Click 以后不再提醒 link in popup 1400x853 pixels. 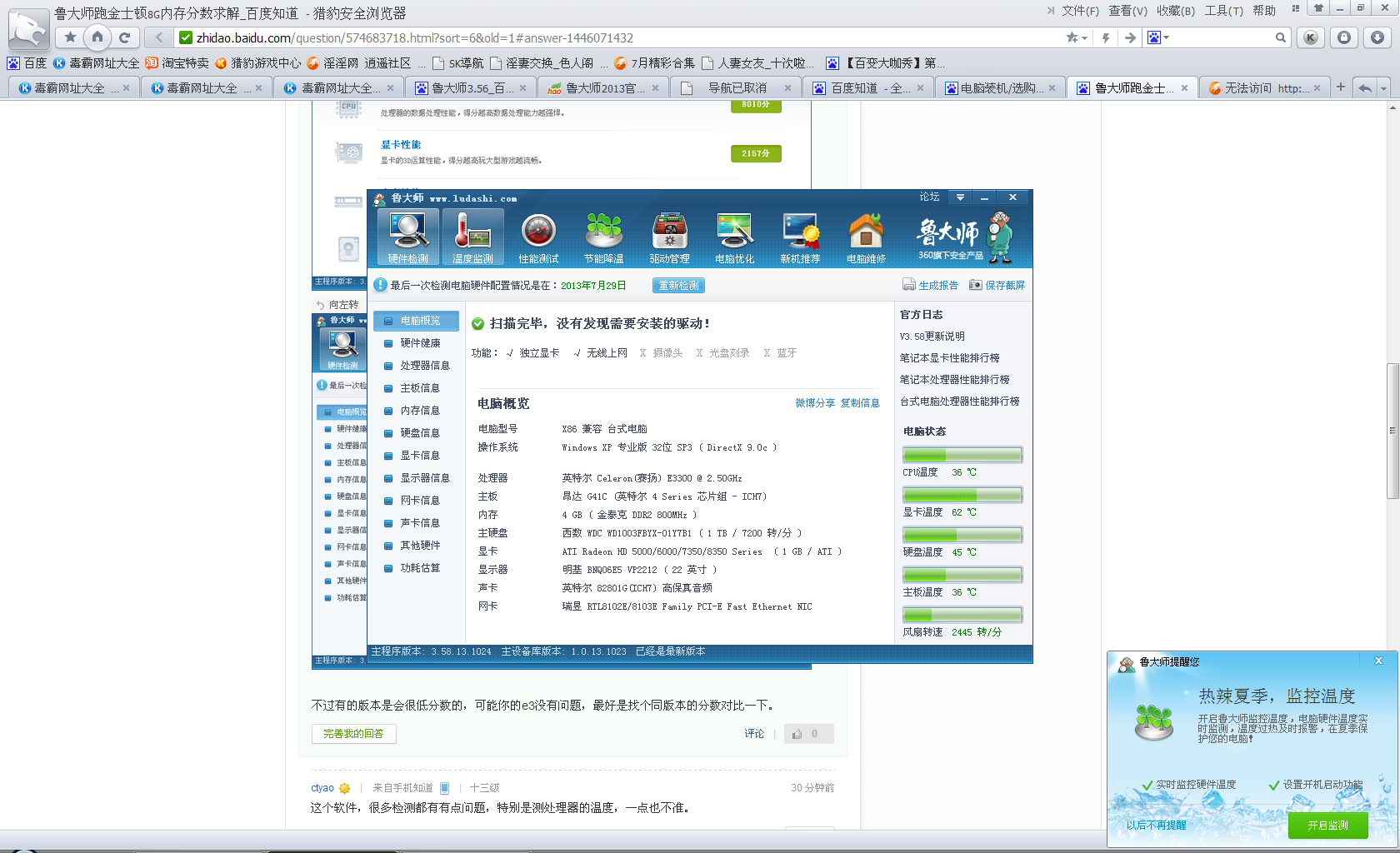(1156, 825)
